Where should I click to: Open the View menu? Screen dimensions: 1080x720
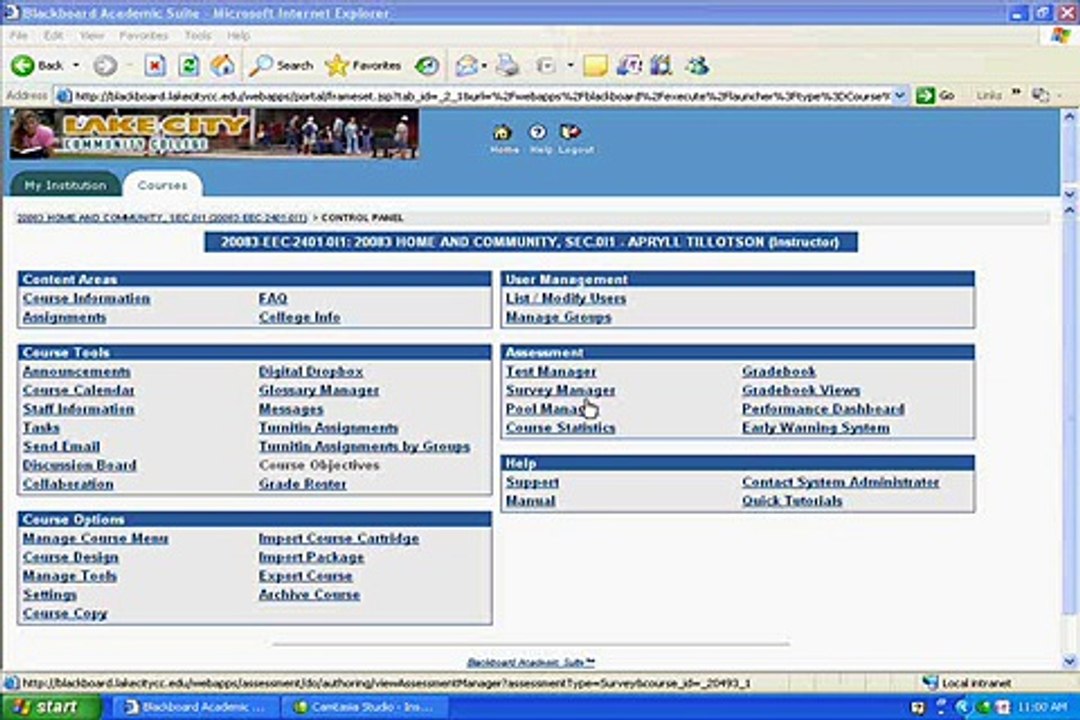(92, 35)
